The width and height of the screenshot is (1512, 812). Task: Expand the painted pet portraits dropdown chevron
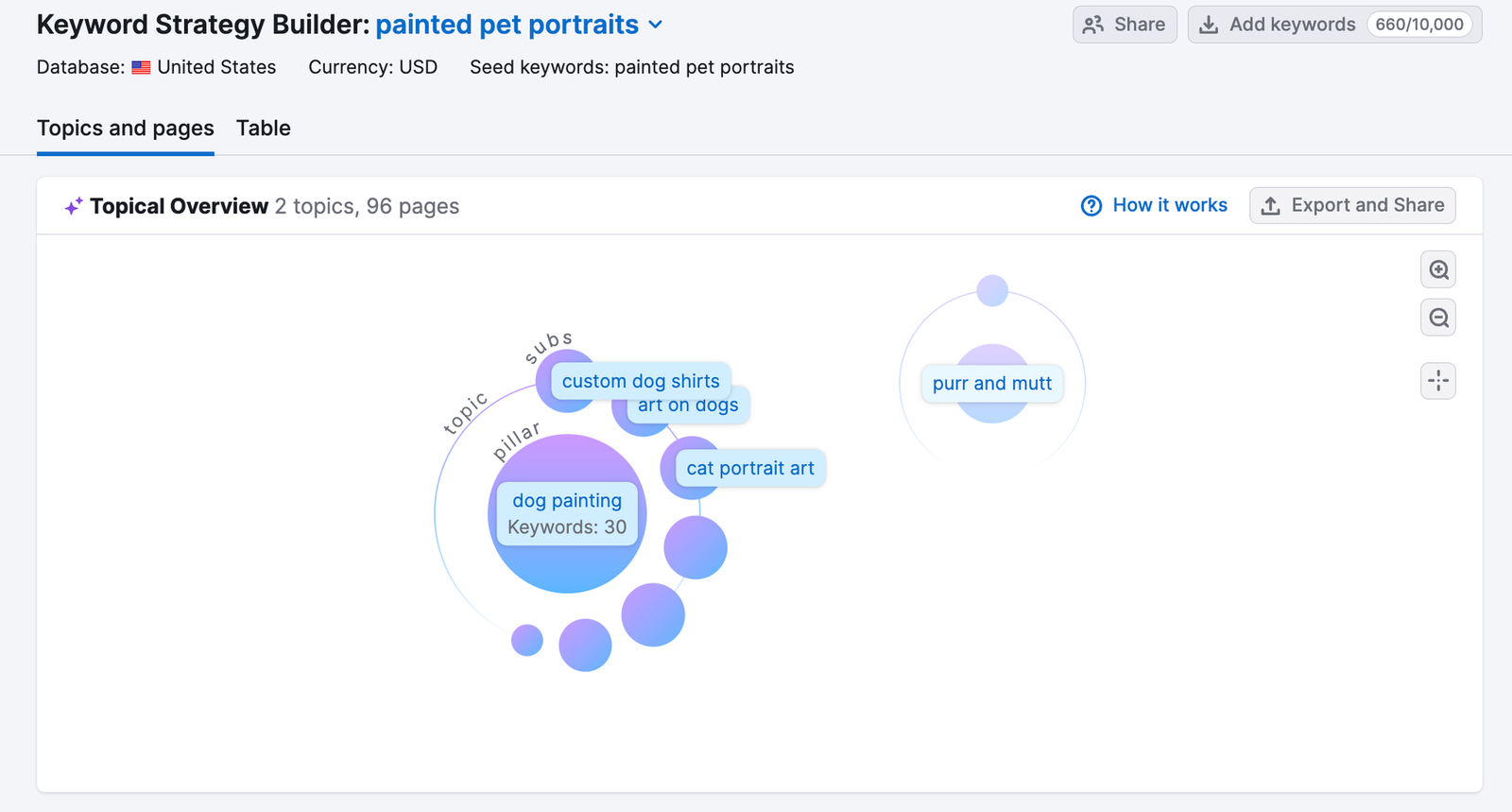point(656,26)
